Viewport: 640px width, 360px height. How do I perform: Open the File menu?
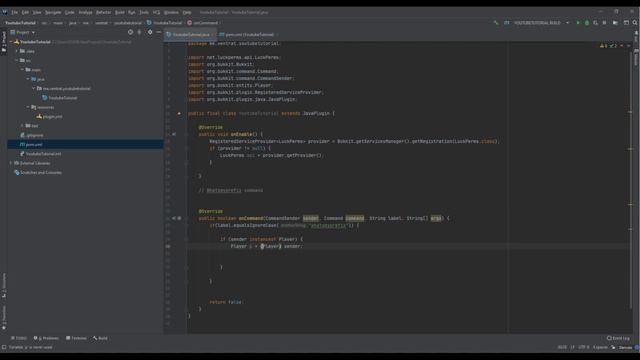pyautogui.click(x=15, y=12)
